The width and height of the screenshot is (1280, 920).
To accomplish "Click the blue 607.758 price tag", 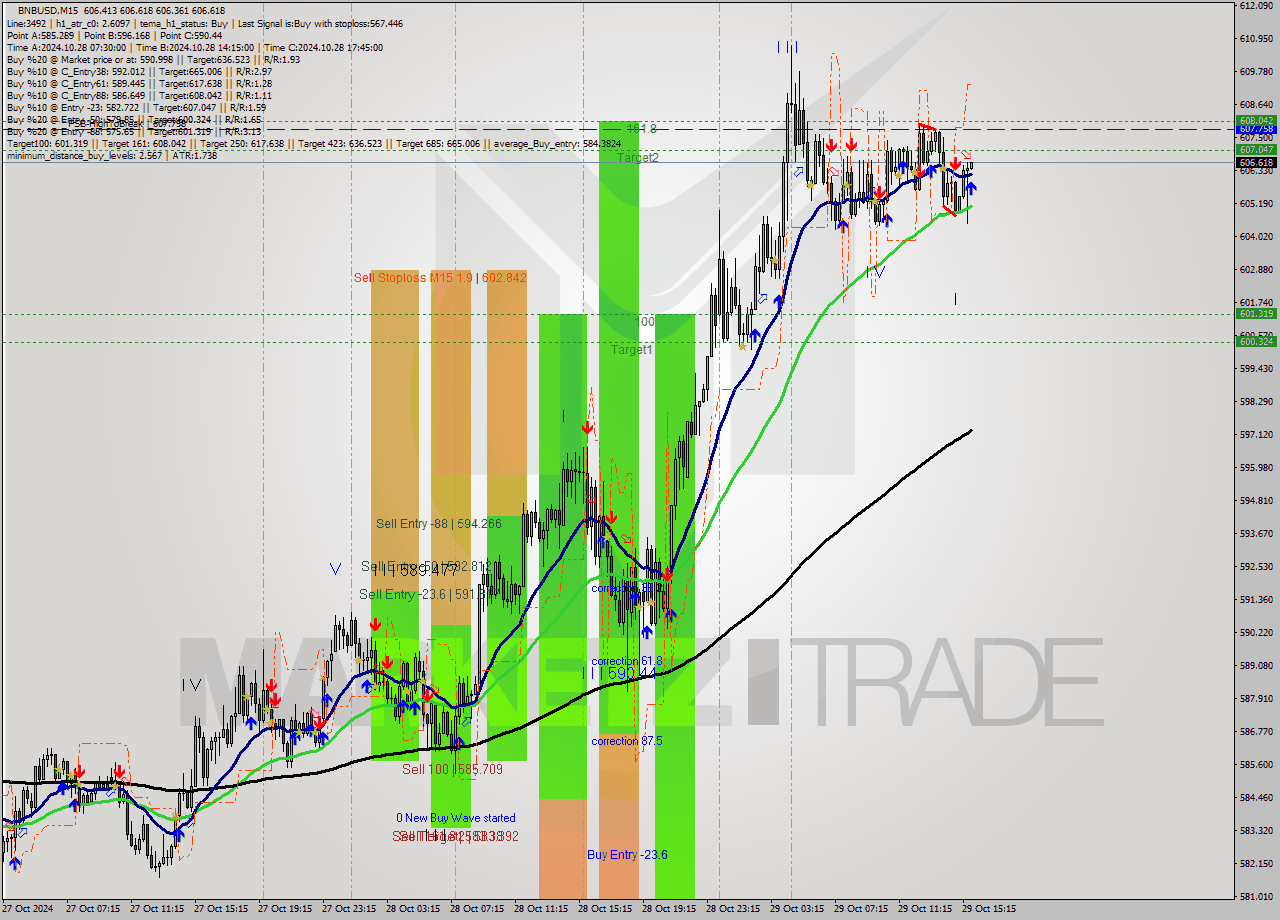I will point(1256,129).
